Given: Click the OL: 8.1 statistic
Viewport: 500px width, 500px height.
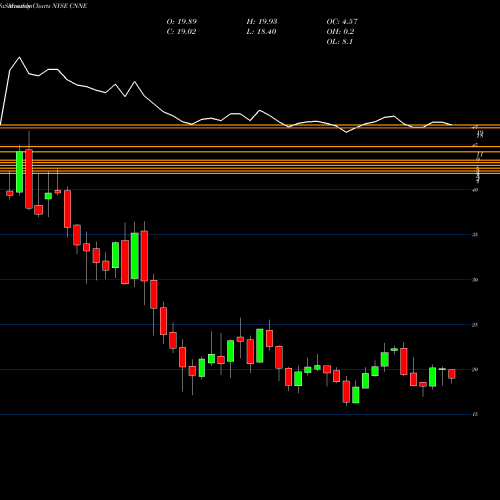Looking at the screenshot, I should [x=340, y=42].
